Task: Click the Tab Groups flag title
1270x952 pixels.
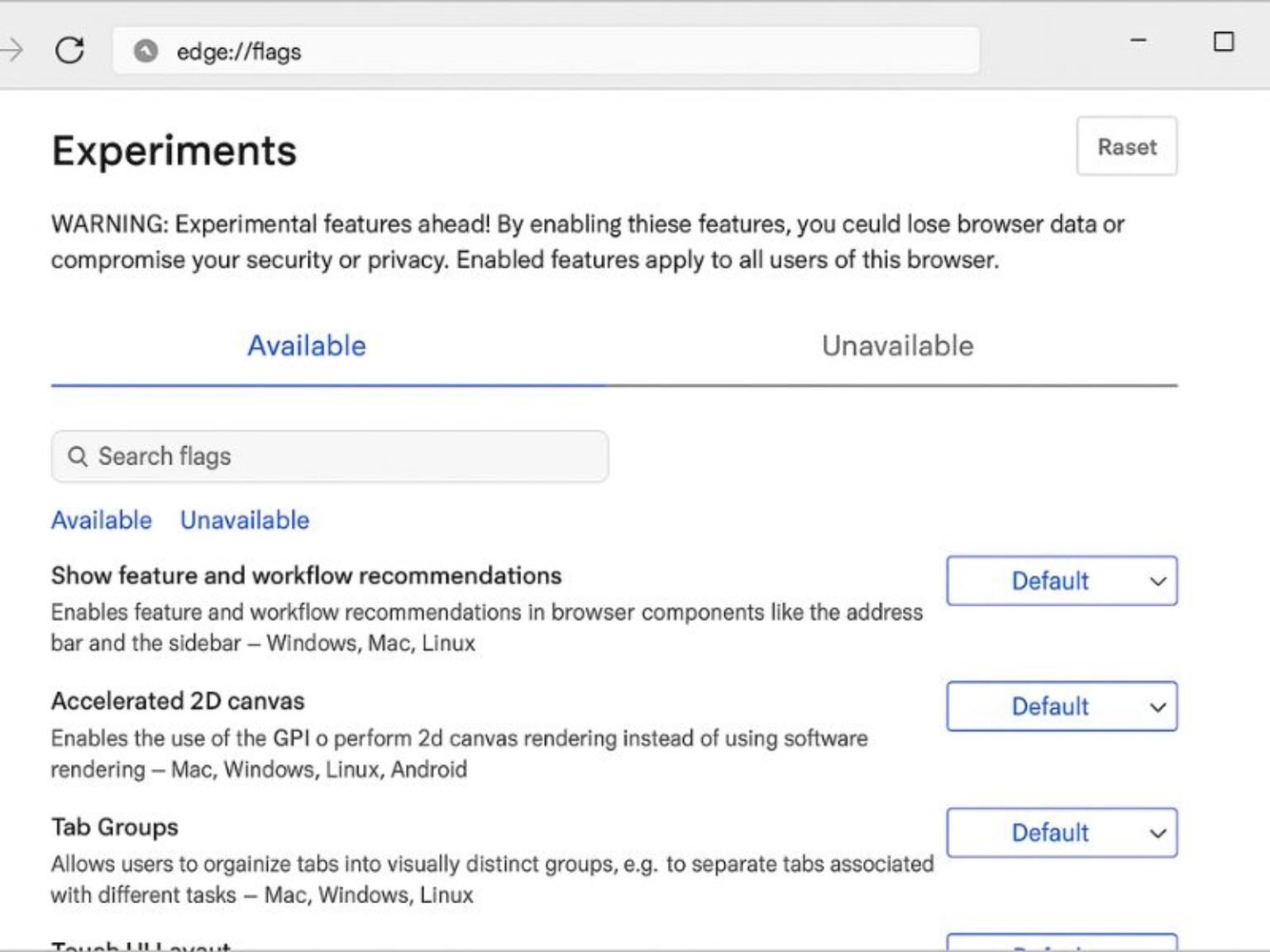Action: pos(114,826)
